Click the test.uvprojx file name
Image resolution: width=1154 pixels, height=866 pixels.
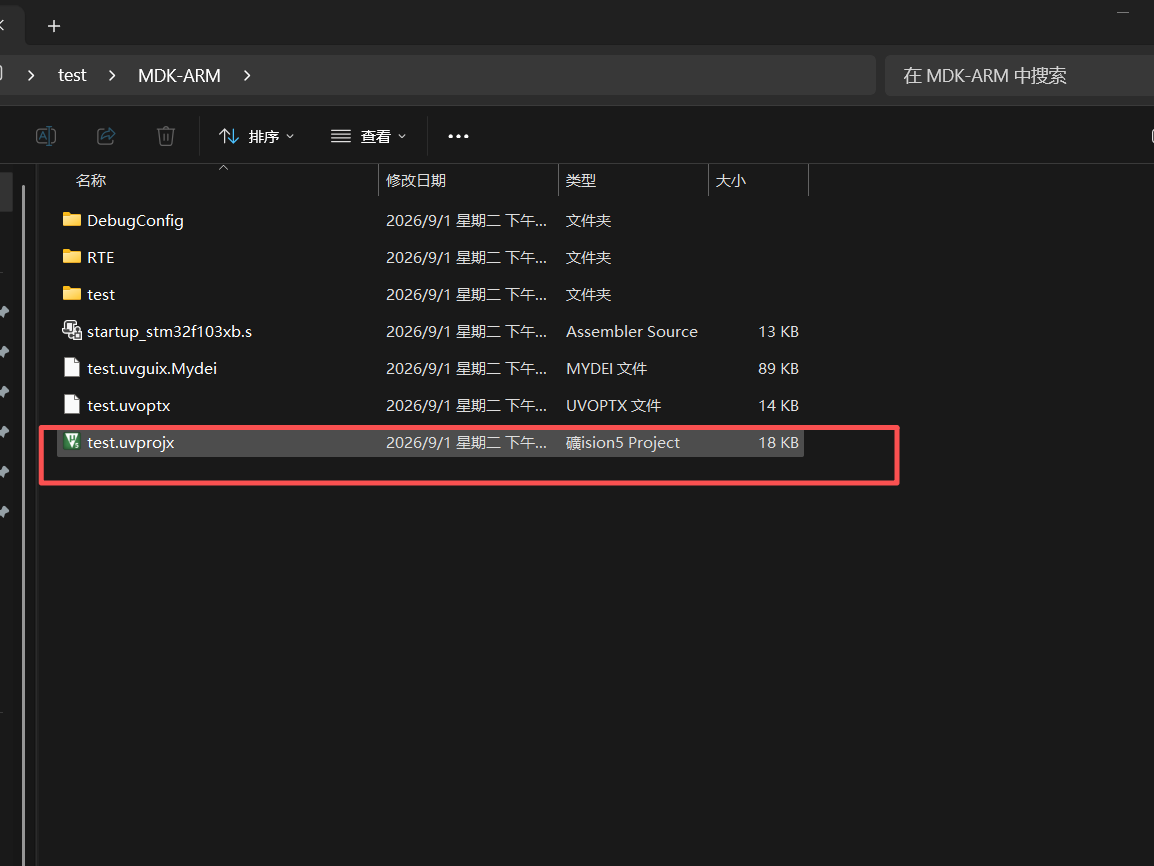click(130, 442)
